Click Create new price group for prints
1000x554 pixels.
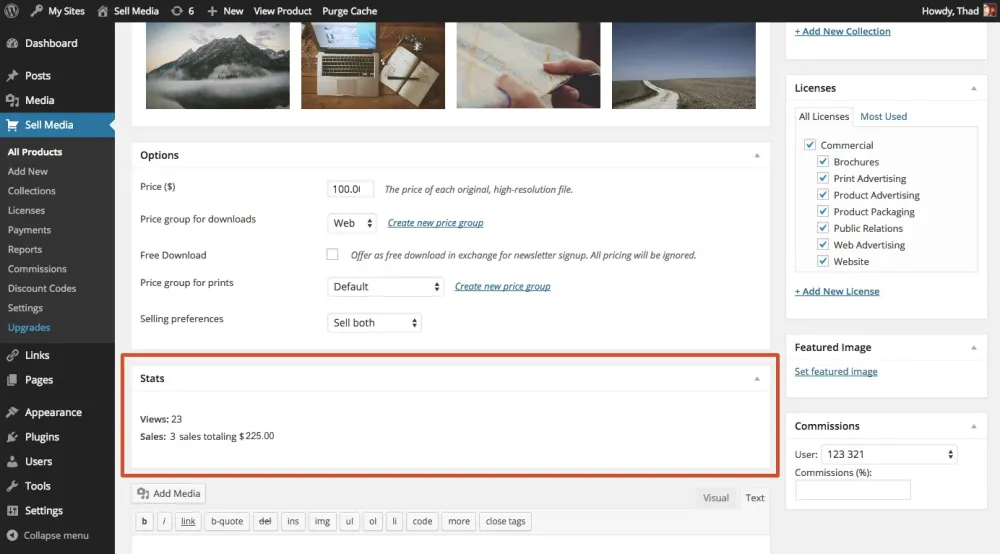[503, 287]
